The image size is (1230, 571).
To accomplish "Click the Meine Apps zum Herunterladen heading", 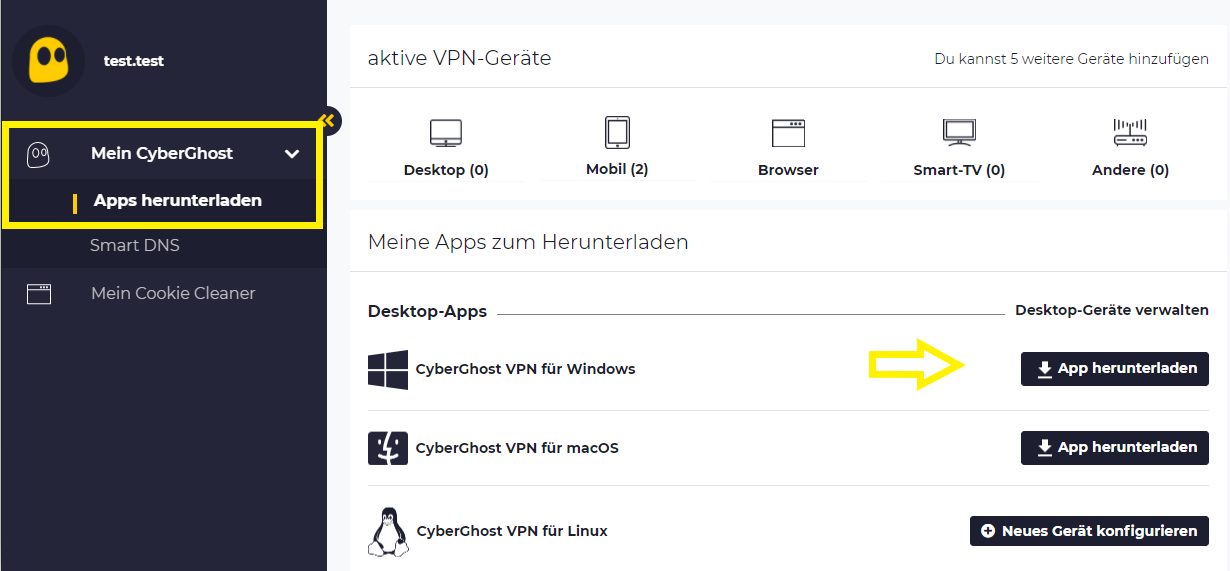I will click(x=528, y=242).
